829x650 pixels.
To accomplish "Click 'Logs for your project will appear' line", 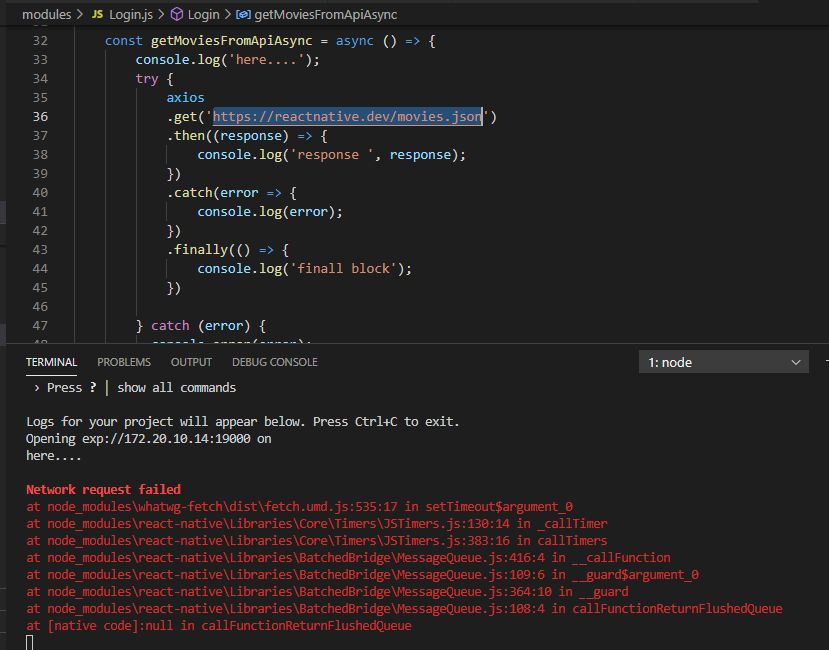I will pyautogui.click(x=243, y=422).
